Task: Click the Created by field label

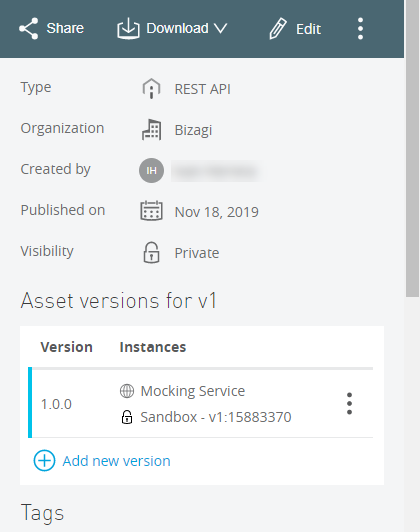Action: coord(56,169)
